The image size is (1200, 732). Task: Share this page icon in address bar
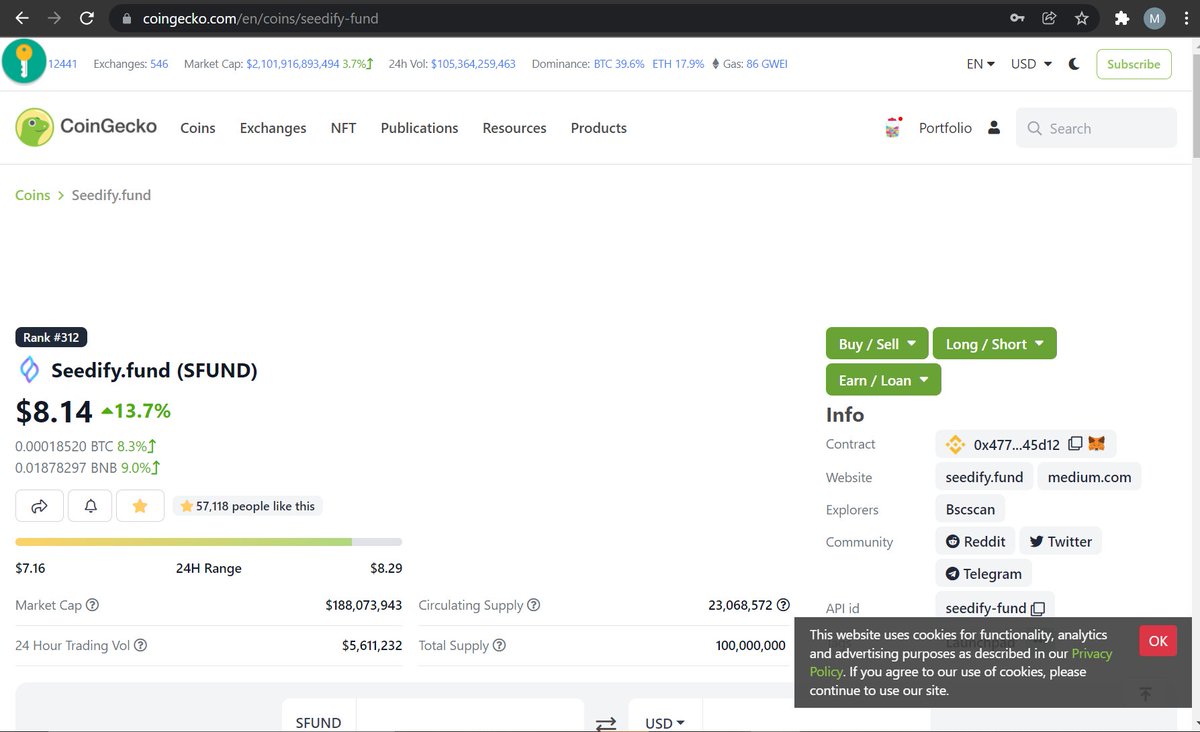click(1049, 18)
